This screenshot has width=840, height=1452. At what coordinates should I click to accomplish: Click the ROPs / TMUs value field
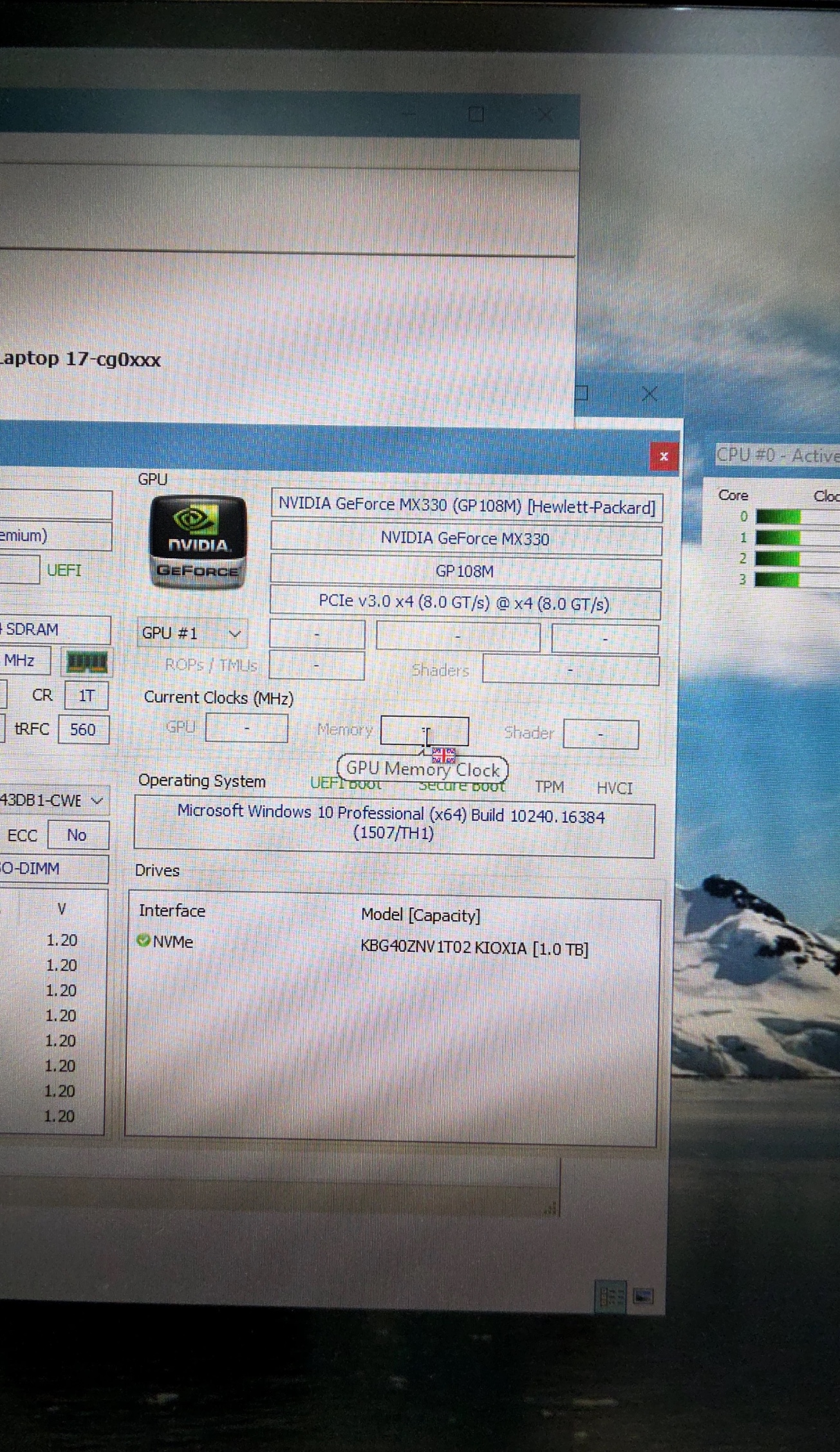(x=317, y=665)
